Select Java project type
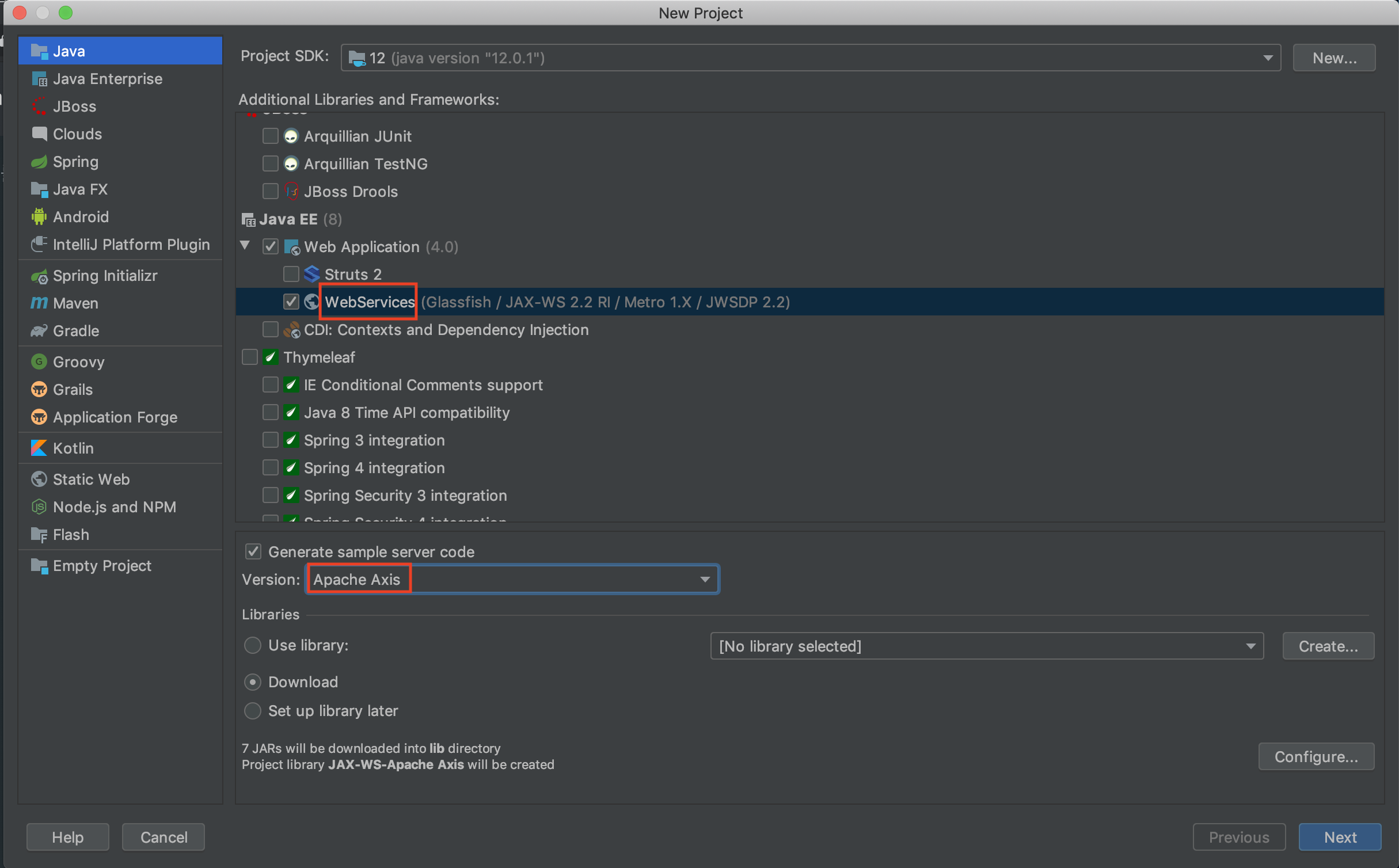The height and width of the screenshot is (868, 1399). tap(120, 51)
